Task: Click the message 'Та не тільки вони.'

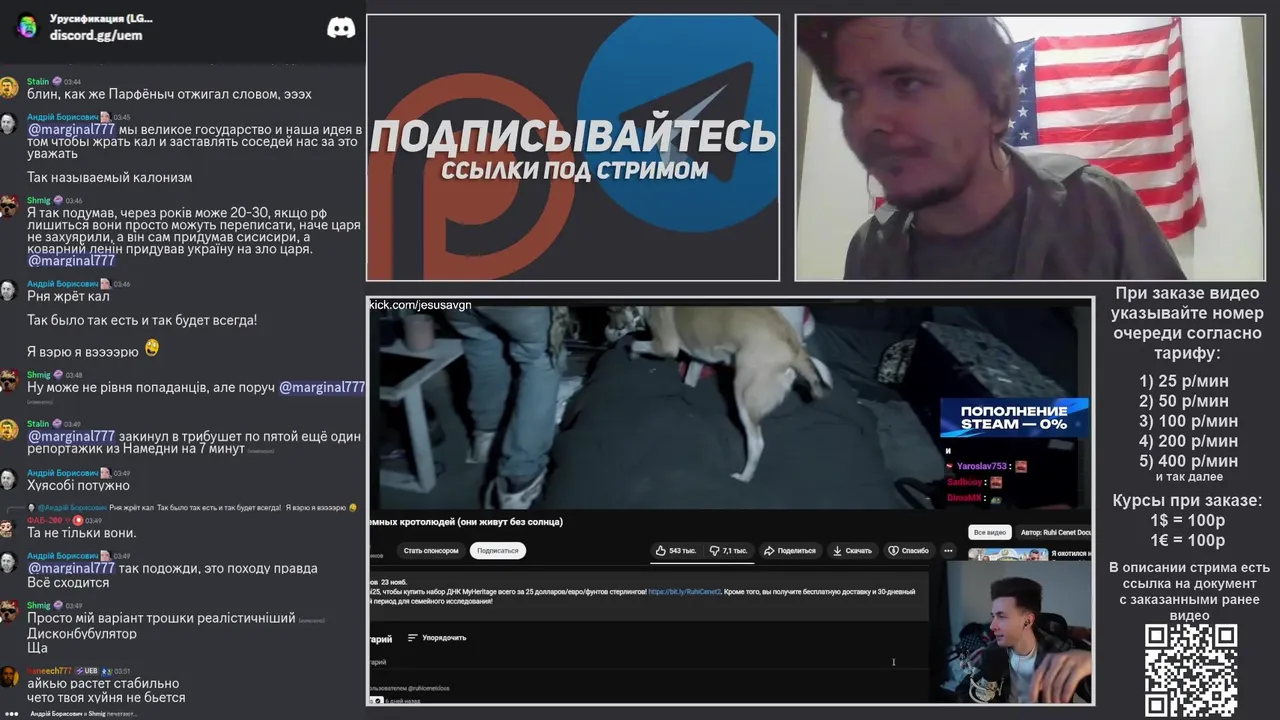Action: click(x=82, y=533)
